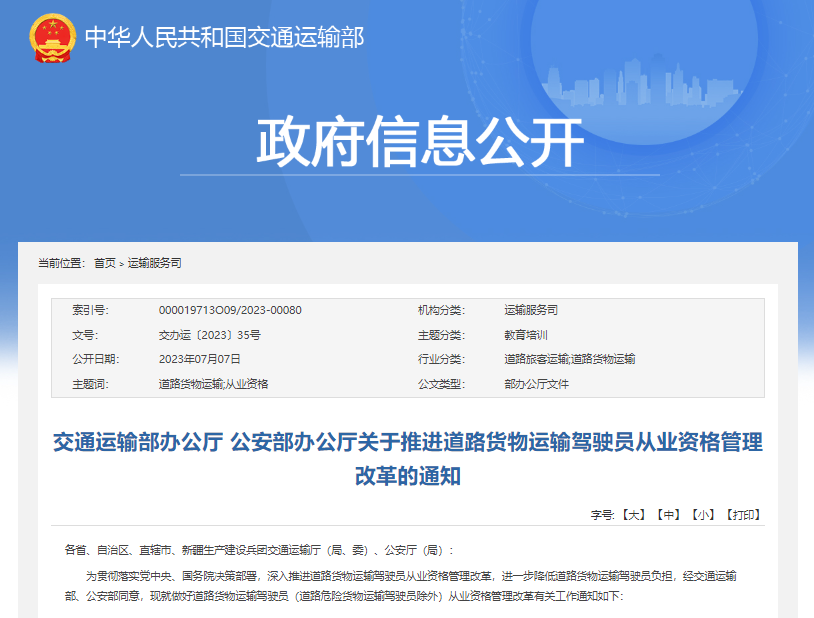Click the publish date 2023年07月07日

(199, 359)
